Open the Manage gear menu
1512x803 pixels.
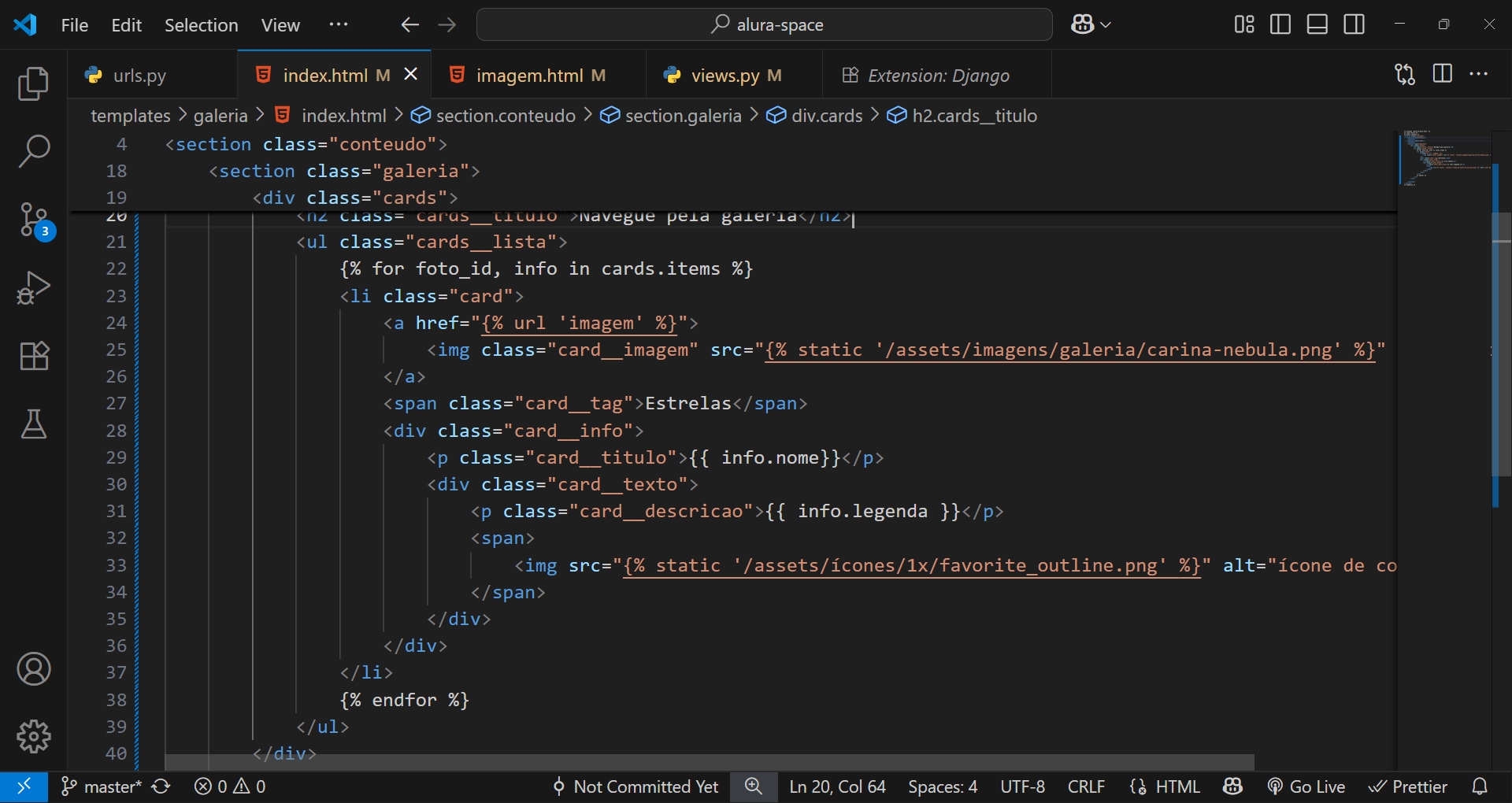coord(33,737)
